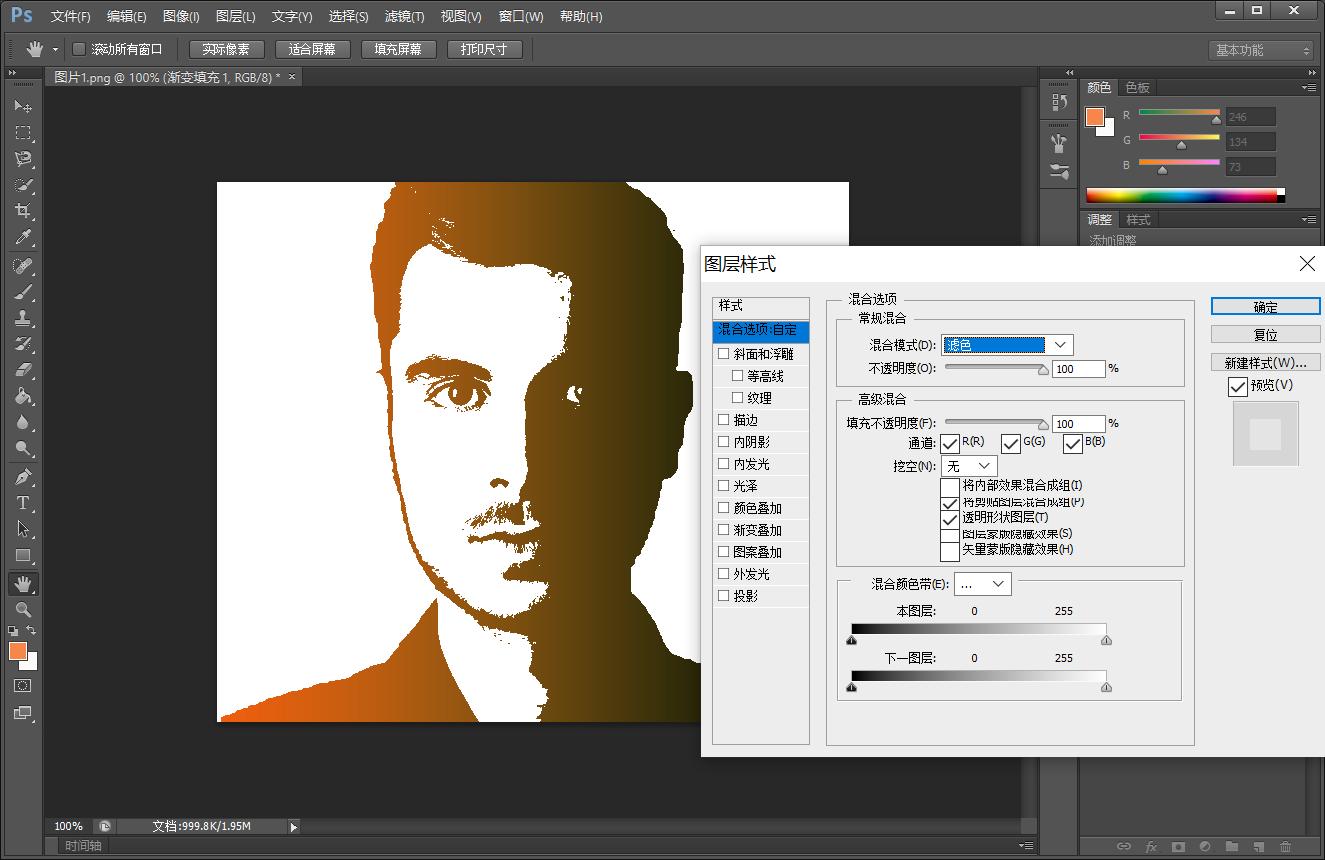Enable the 投影 drop shadow checkbox
This screenshot has width=1325, height=860.
[x=724, y=596]
